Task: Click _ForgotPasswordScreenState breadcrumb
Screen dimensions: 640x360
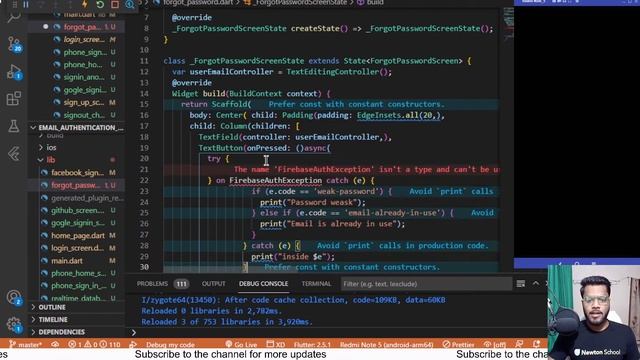Action: coord(299,2)
